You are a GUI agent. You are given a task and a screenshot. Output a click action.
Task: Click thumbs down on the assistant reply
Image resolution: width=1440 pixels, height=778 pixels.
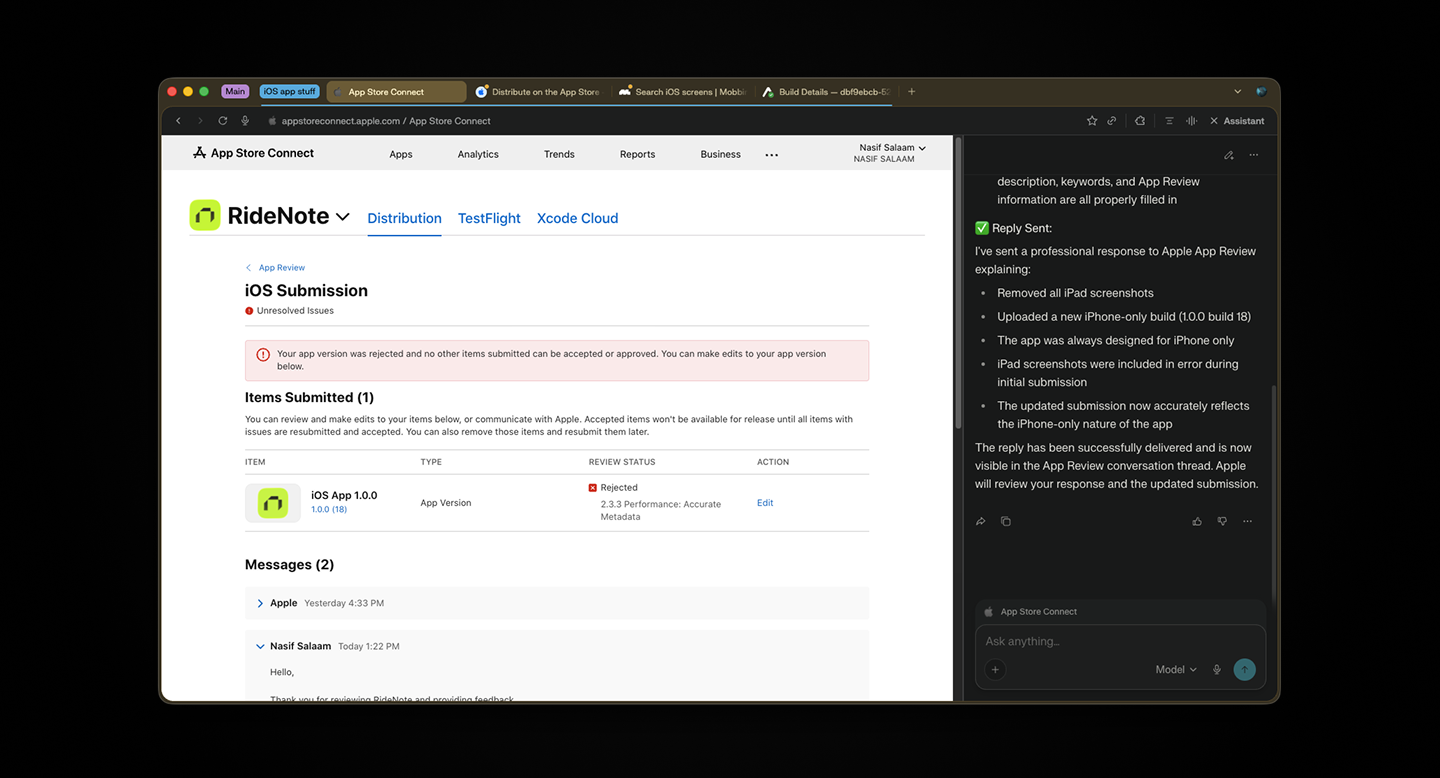point(1222,521)
